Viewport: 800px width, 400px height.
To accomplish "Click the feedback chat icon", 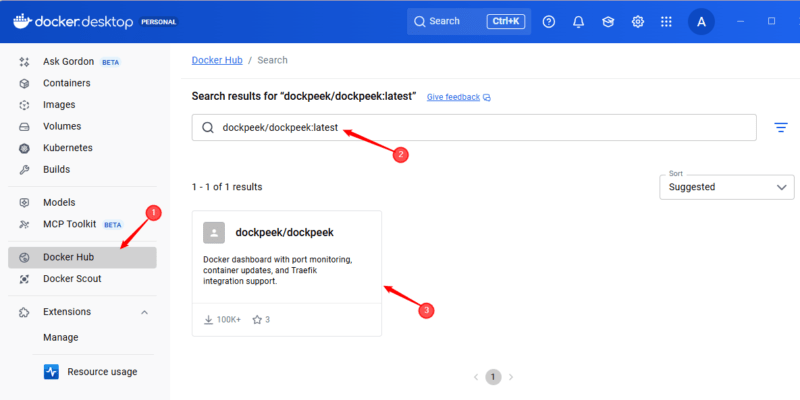I will (x=487, y=97).
